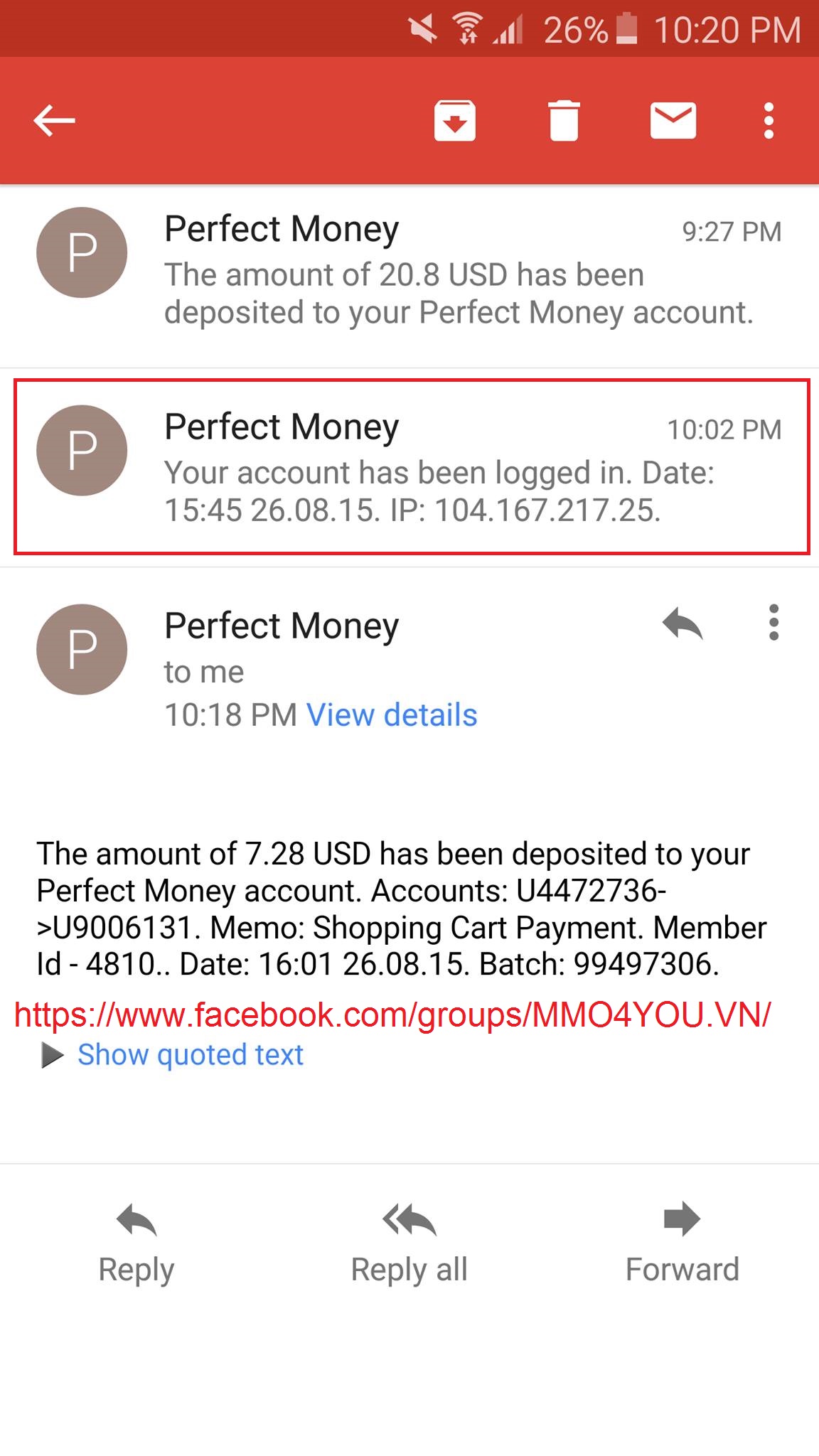This screenshot has height=1456, width=819.
Task: Archive this email conversation
Action: tap(455, 120)
